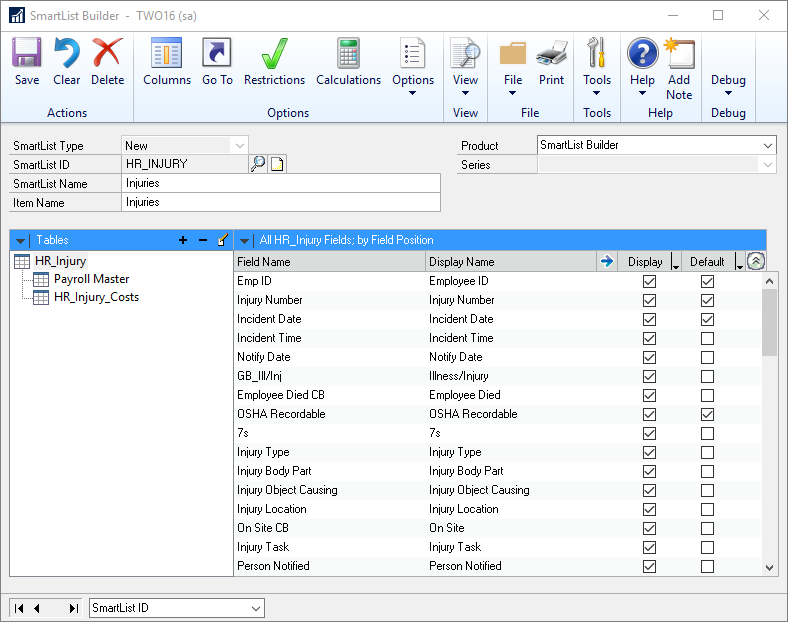The height and width of the screenshot is (622, 788).
Task: Select the On Site CB field row
Action: [499, 528]
